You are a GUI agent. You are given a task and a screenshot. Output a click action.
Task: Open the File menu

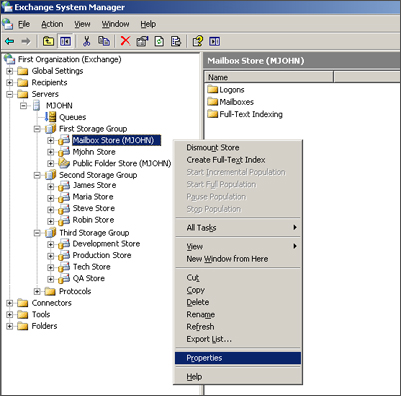click(x=24, y=24)
